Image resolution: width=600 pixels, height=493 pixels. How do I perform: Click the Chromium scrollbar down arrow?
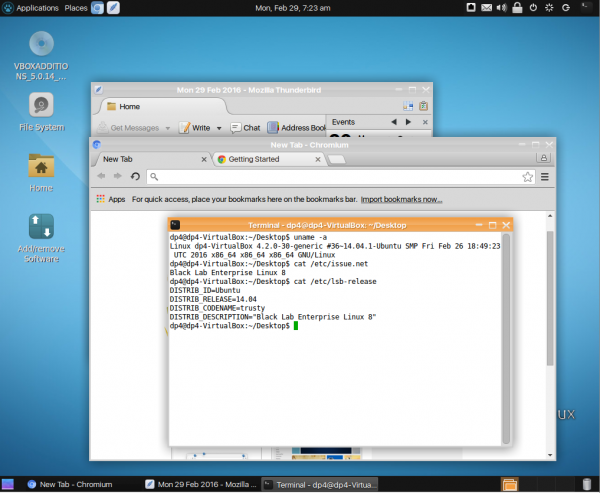550,455
